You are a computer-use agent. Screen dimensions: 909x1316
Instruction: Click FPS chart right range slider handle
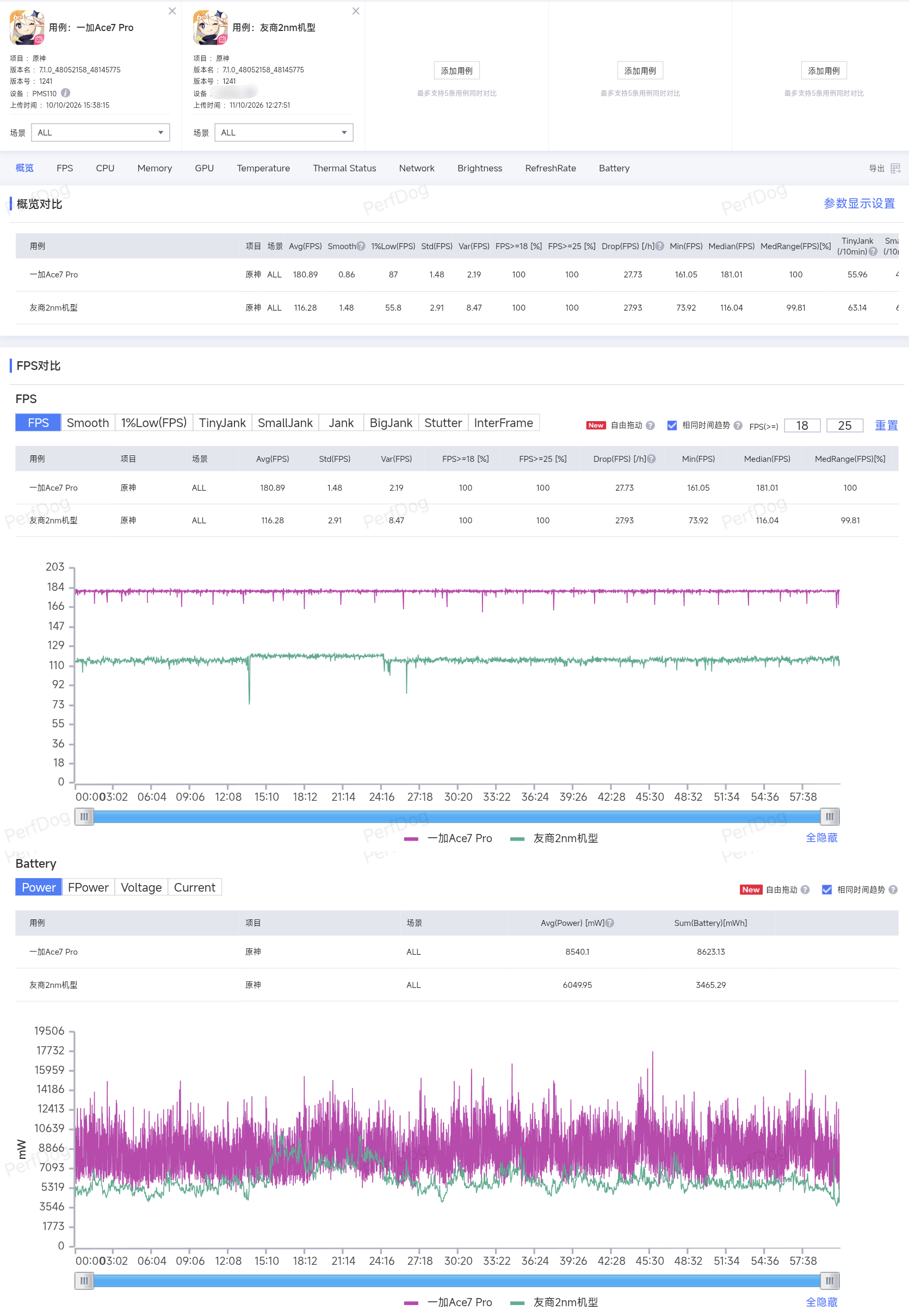[829, 817]
